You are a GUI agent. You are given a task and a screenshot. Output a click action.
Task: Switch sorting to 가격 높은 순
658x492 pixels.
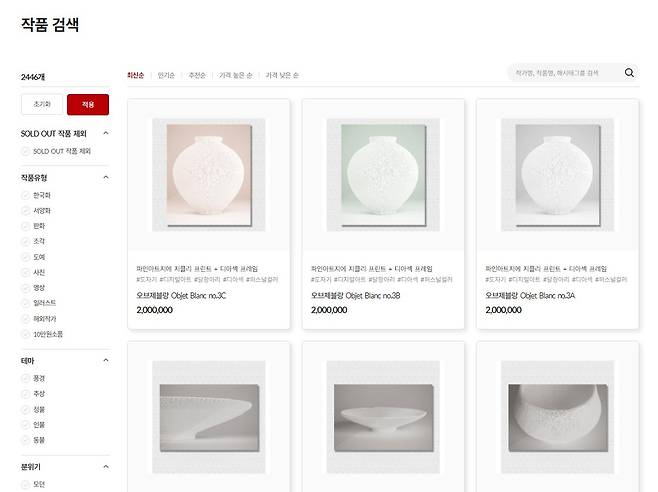point(235,75)
